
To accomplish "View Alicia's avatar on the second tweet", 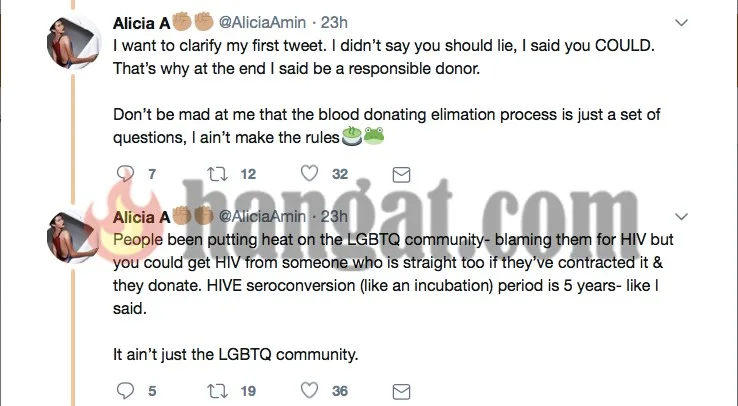I will point(72,239).
